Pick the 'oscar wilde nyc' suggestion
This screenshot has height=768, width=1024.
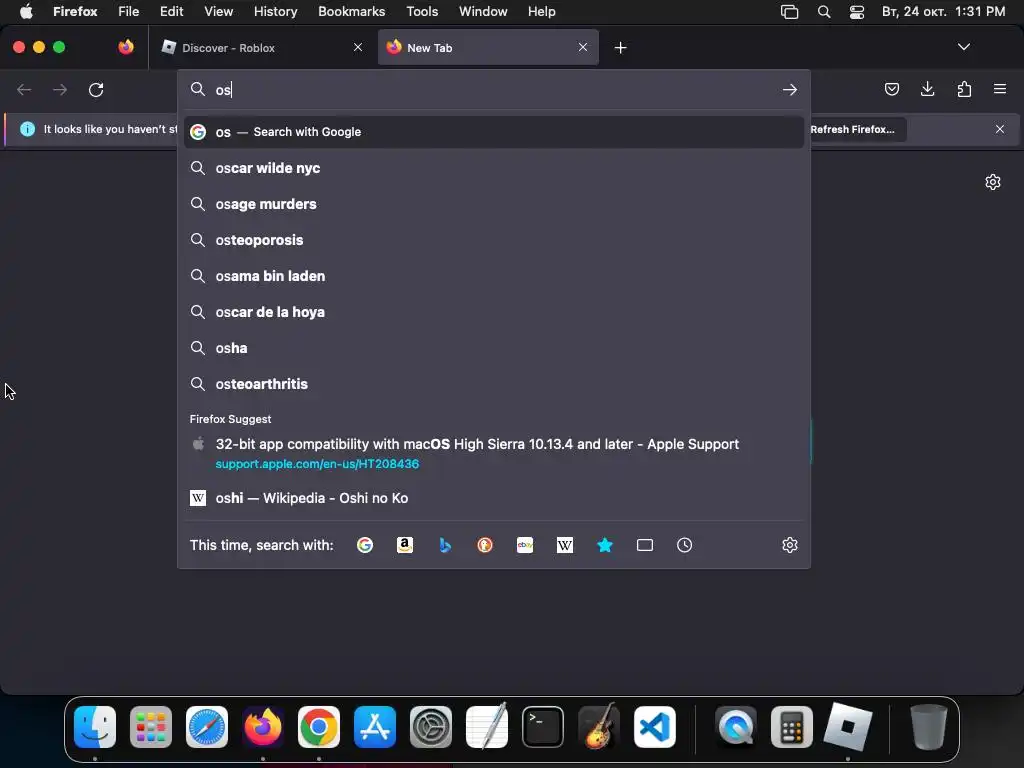pyautogui.click(x=494, y=168)
